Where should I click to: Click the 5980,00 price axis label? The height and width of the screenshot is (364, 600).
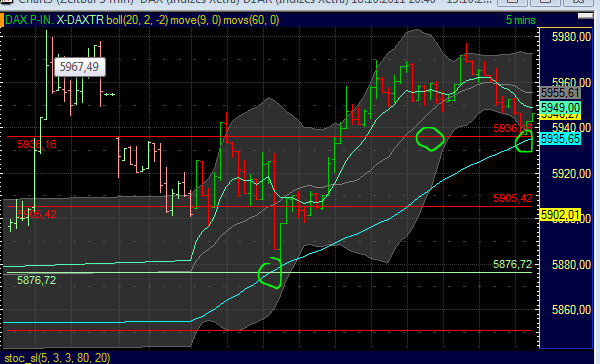pos(571,37)
